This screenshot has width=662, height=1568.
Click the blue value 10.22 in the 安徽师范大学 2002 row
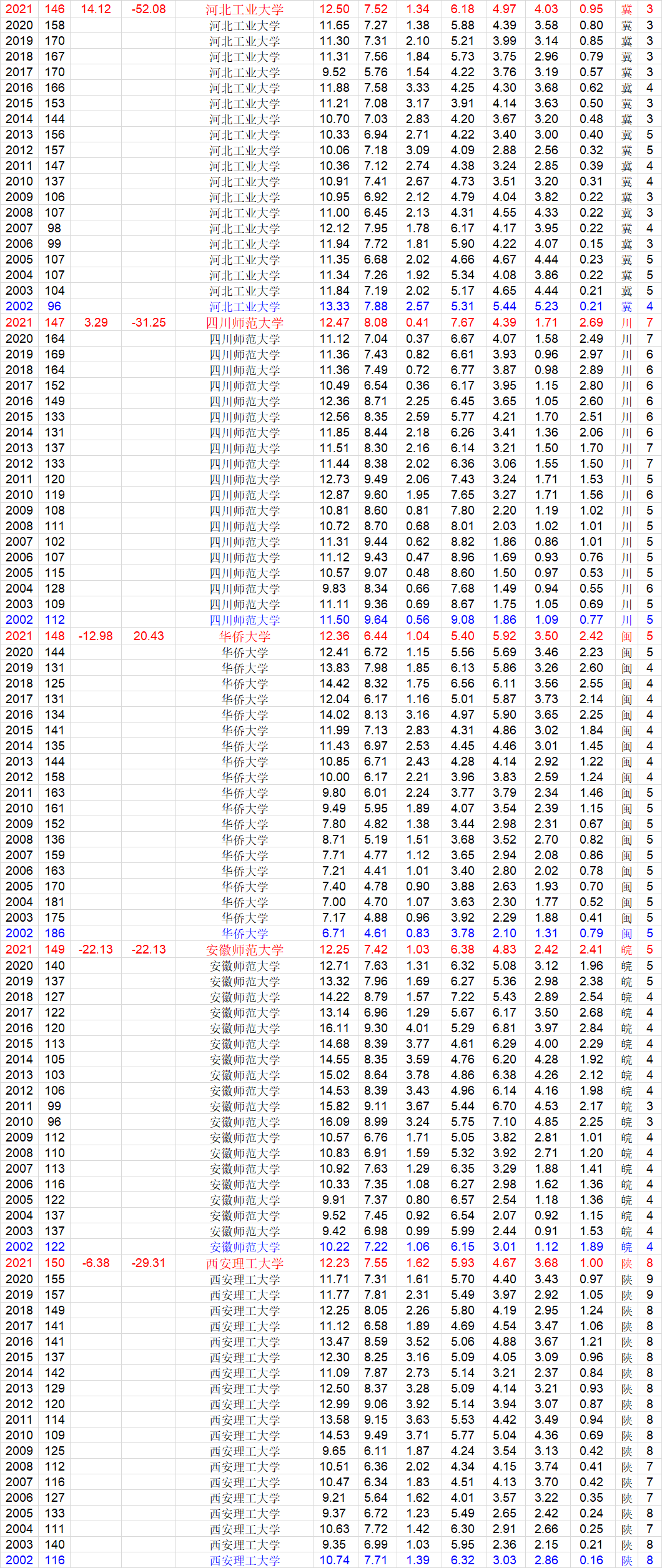[335, 1247]
